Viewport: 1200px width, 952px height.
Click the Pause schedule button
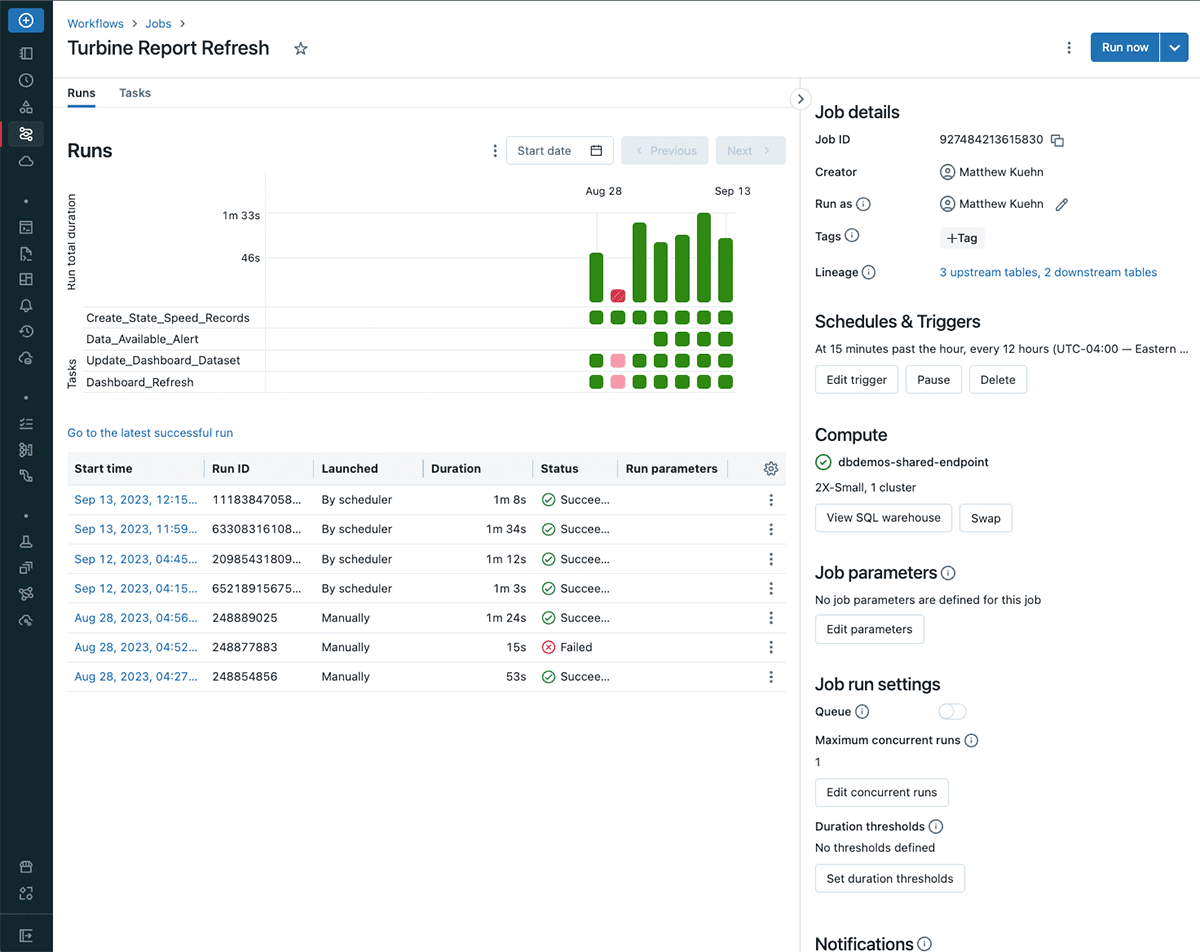pyautogui.click(x=933, y=380)
